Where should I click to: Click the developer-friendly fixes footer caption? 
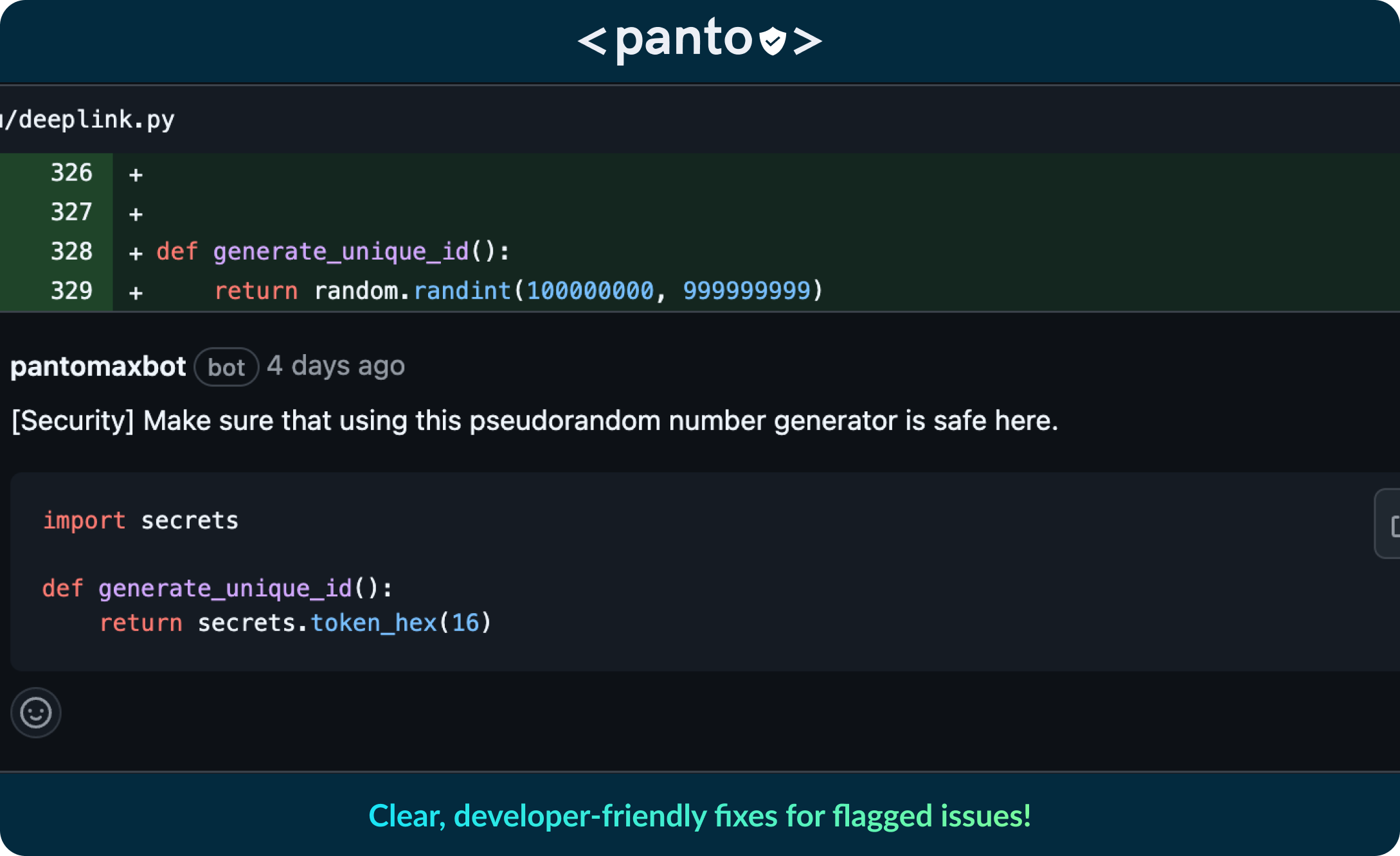pyautogui.click(x=699, y=816)
